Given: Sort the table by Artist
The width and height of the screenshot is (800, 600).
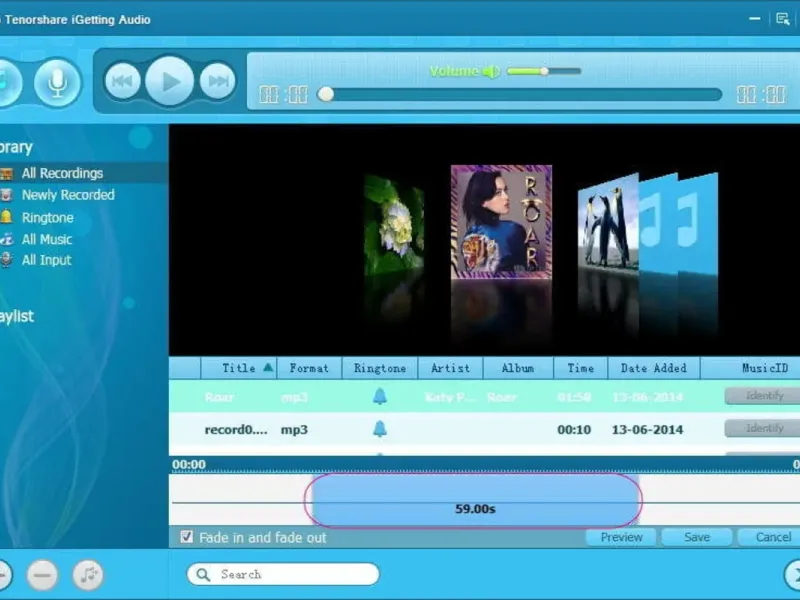Looking at the screenshot, I should click(x=450, y=368).
